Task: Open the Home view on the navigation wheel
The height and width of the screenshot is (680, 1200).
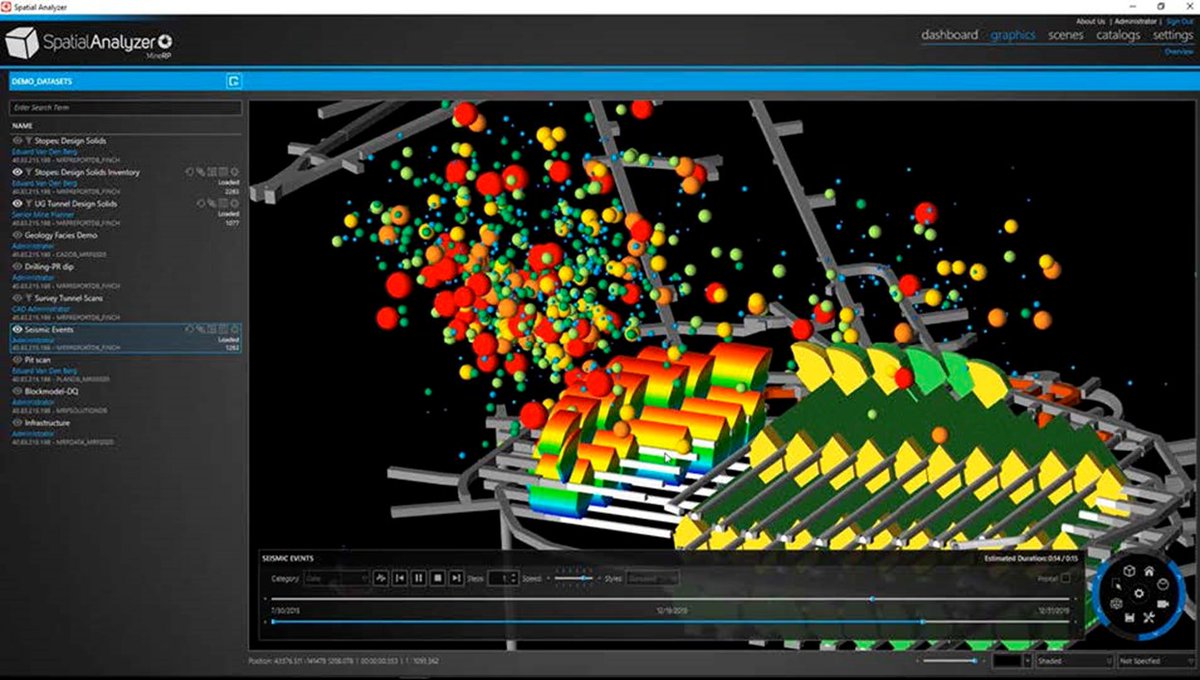Action: pyautogui.click(x=1150, y=571)
